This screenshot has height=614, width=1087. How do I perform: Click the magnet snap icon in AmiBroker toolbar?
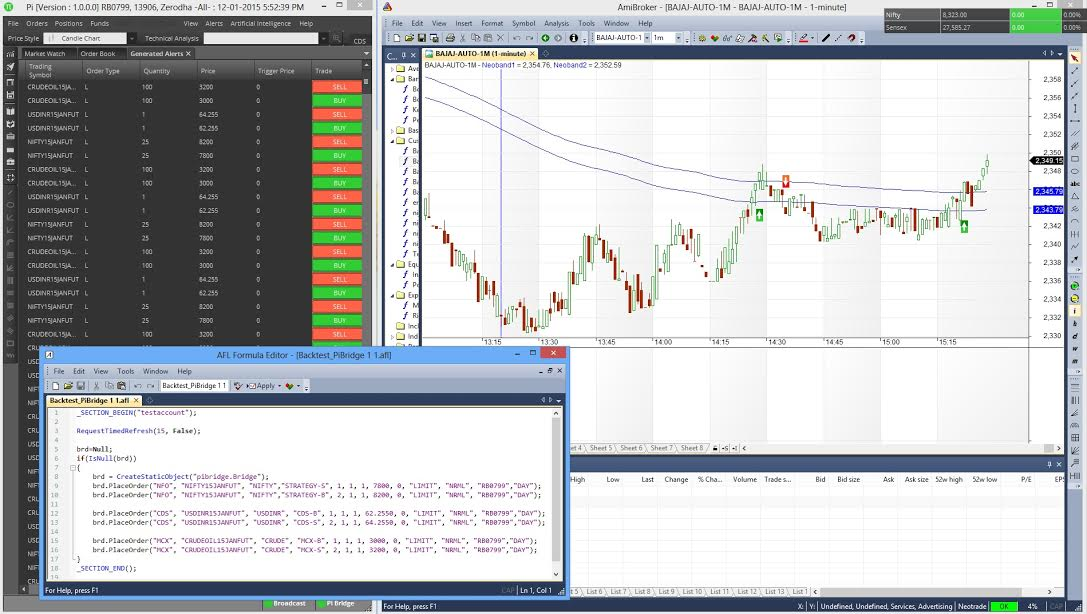coord(852,38)
